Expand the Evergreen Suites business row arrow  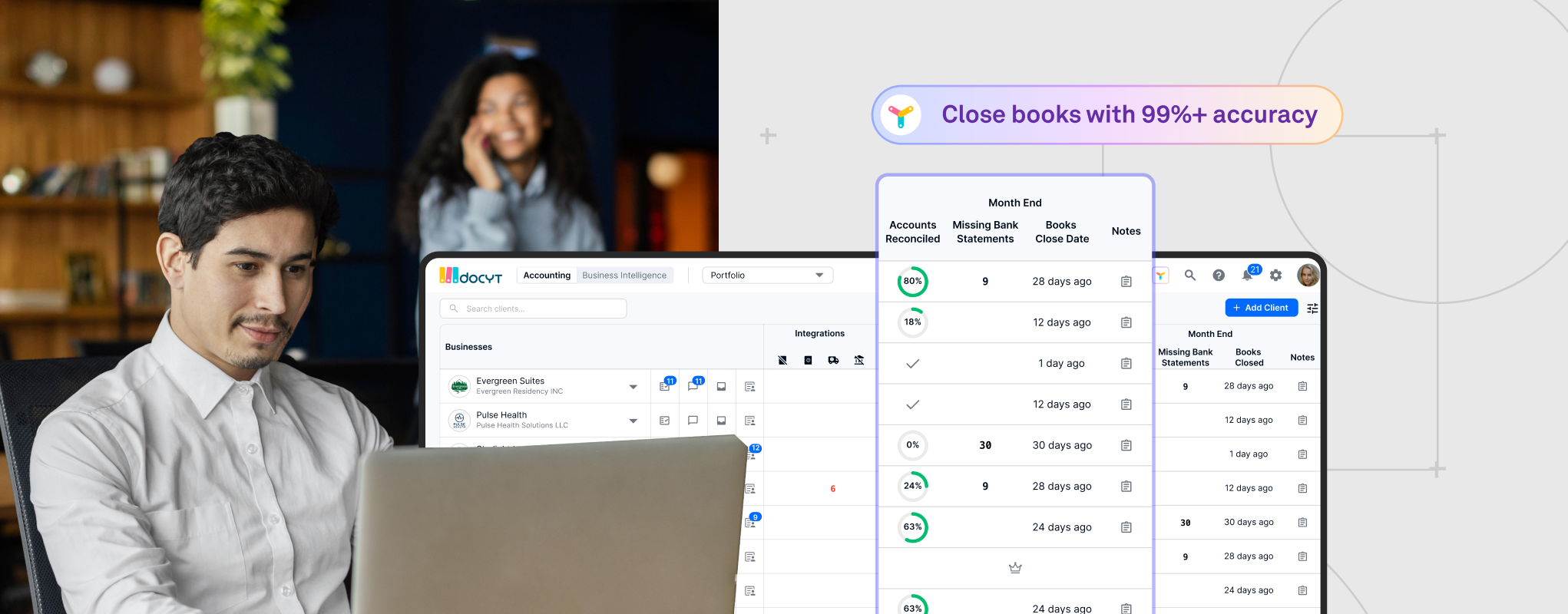(x=633, y=387)
